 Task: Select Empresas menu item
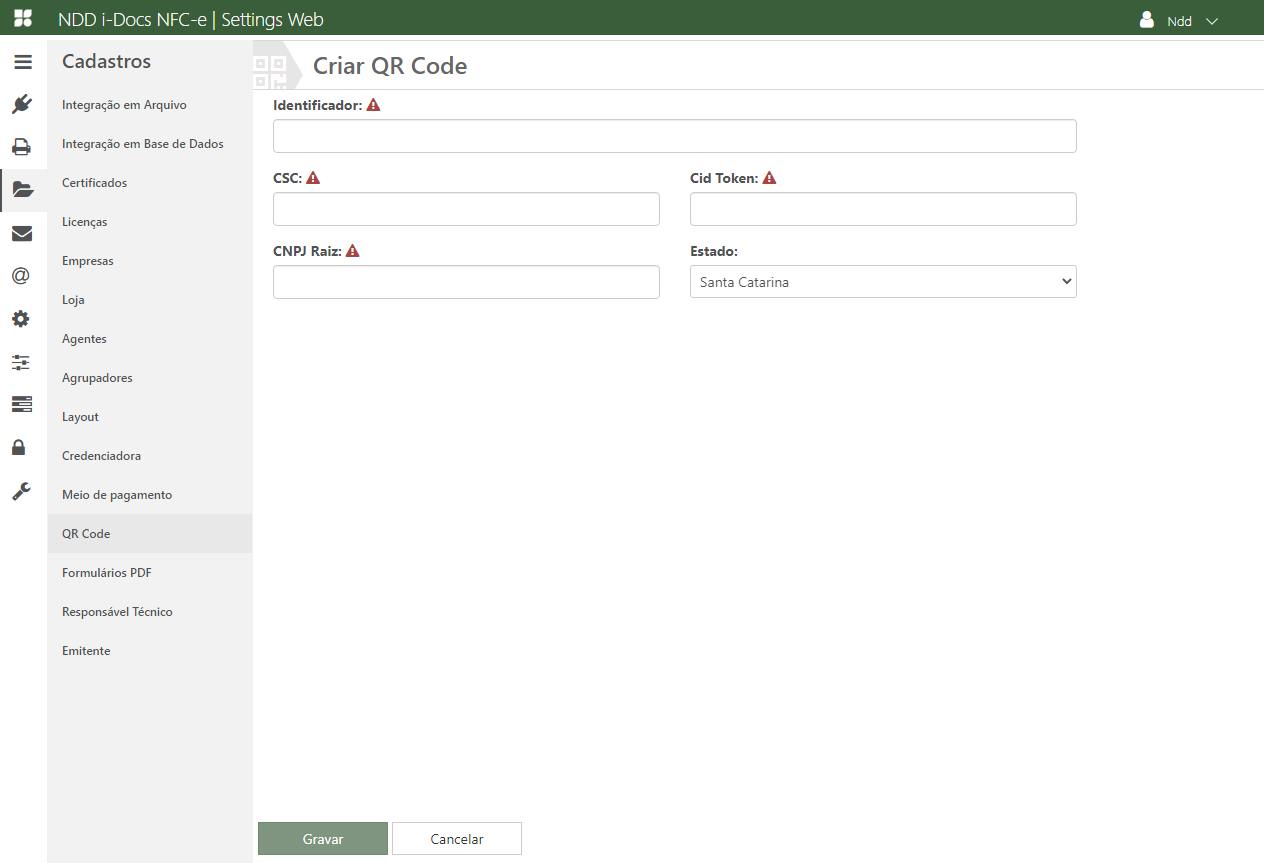[88, 261]
